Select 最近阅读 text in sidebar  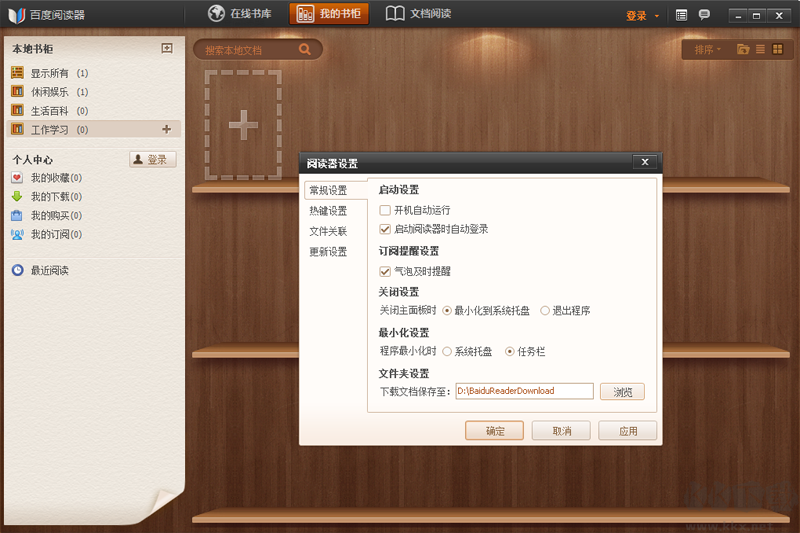(49, 270)
